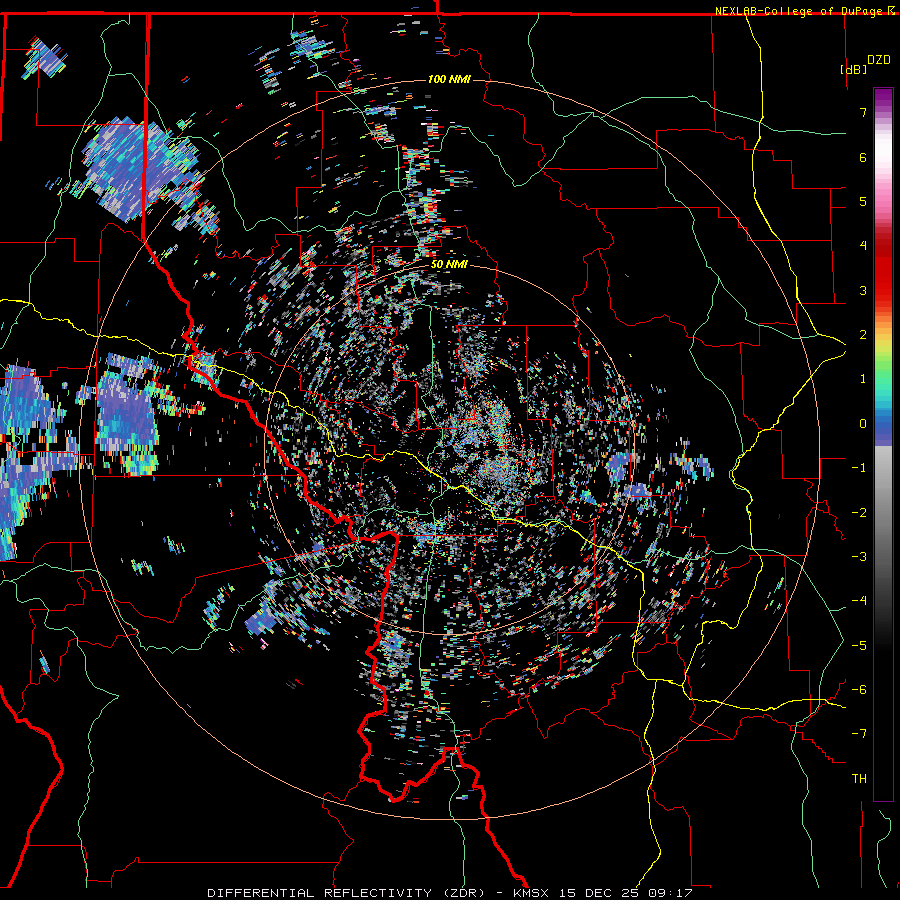This screenshot has width=900, height=900.
Task: Click the 6 value on ZDR scale
Action: [x=863, y=157]
